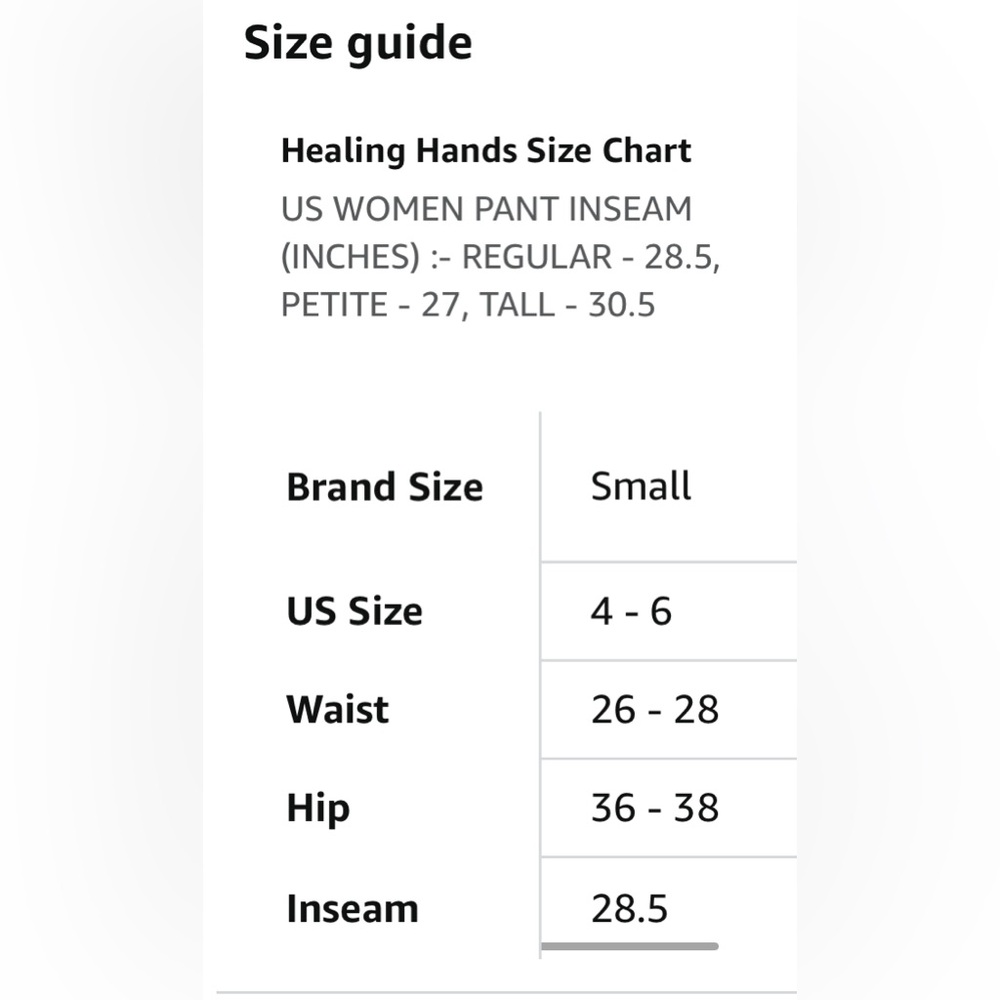Click the separator line under the Small cell
Screen dimensions: 1000x1000
(668, 562)
